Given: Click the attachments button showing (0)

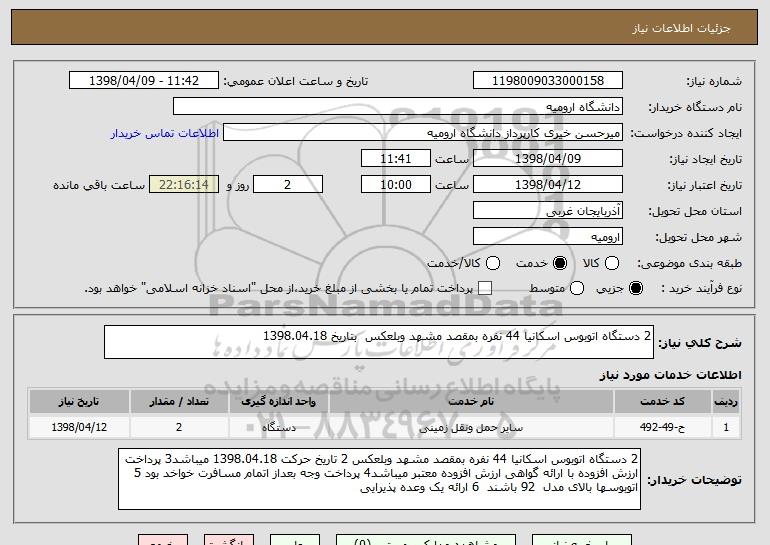Looking at the screenshot, I should 426,540.
